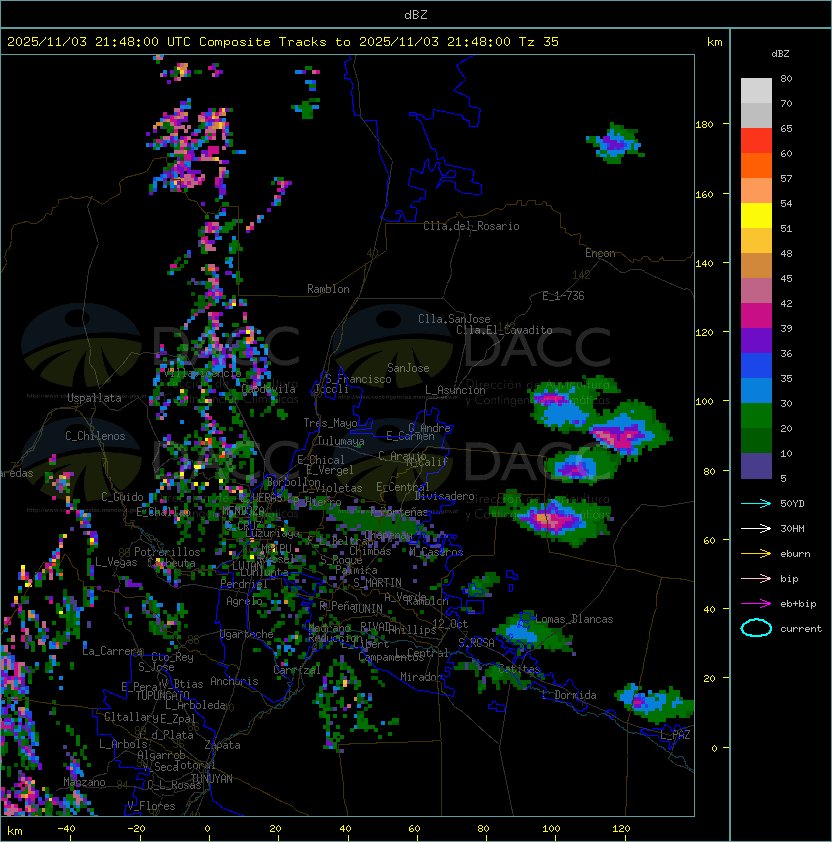Click the S_Francisco place label

coord(358,379)
